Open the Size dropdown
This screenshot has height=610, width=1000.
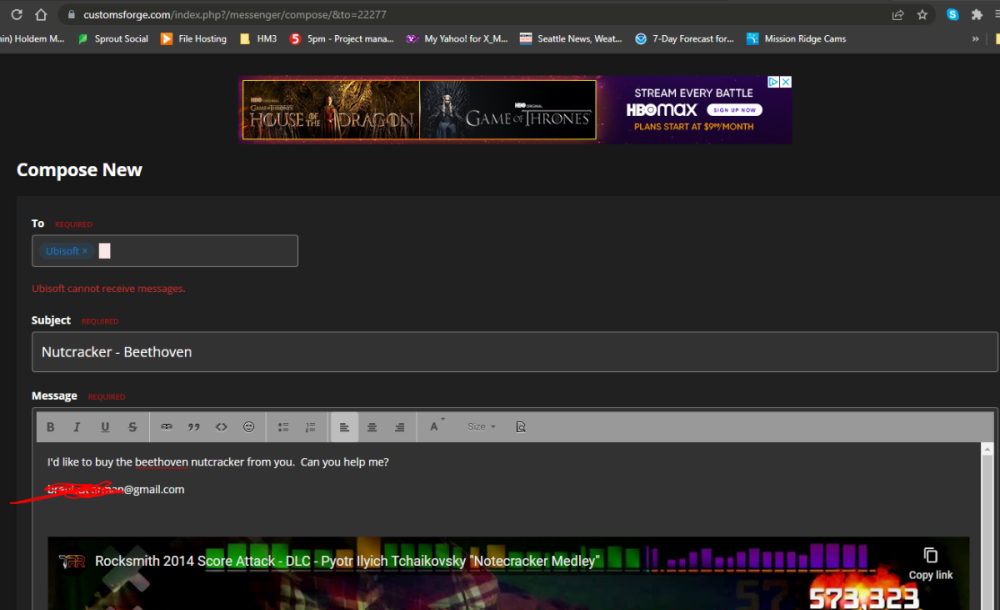tap(481, 427)
